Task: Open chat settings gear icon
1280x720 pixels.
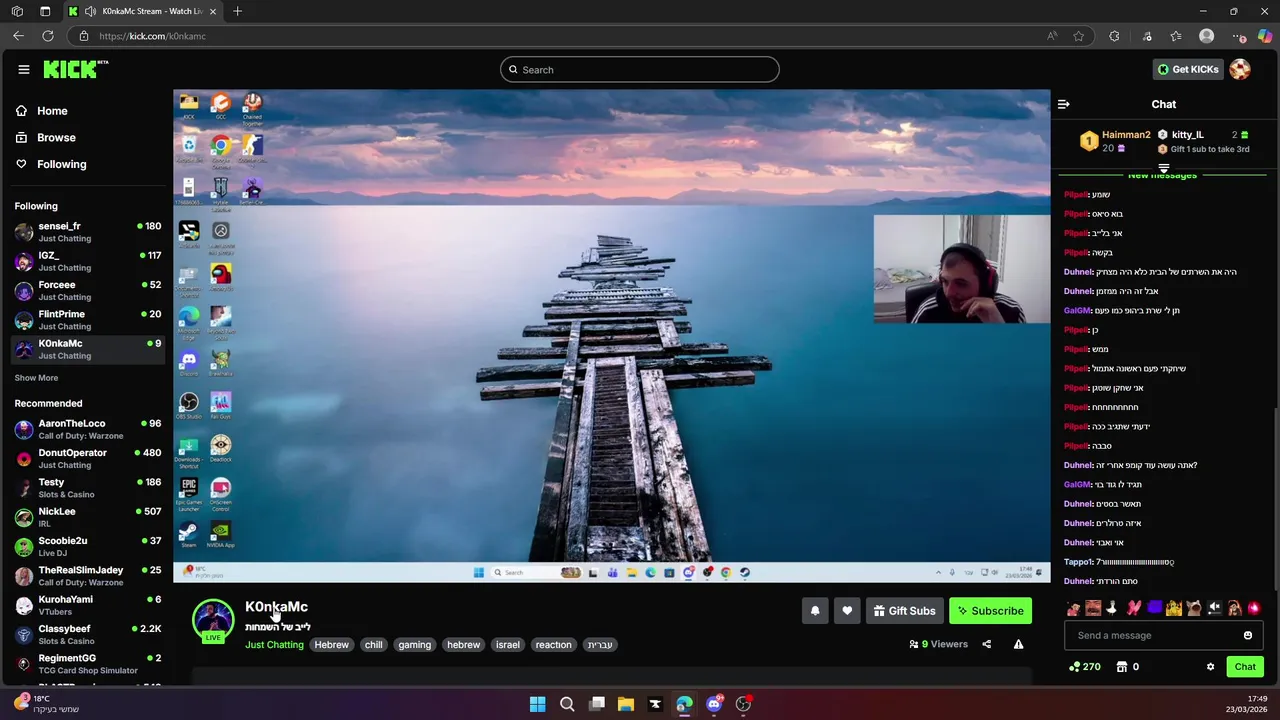Action: pyautogui.click(x=1210, y=667)
